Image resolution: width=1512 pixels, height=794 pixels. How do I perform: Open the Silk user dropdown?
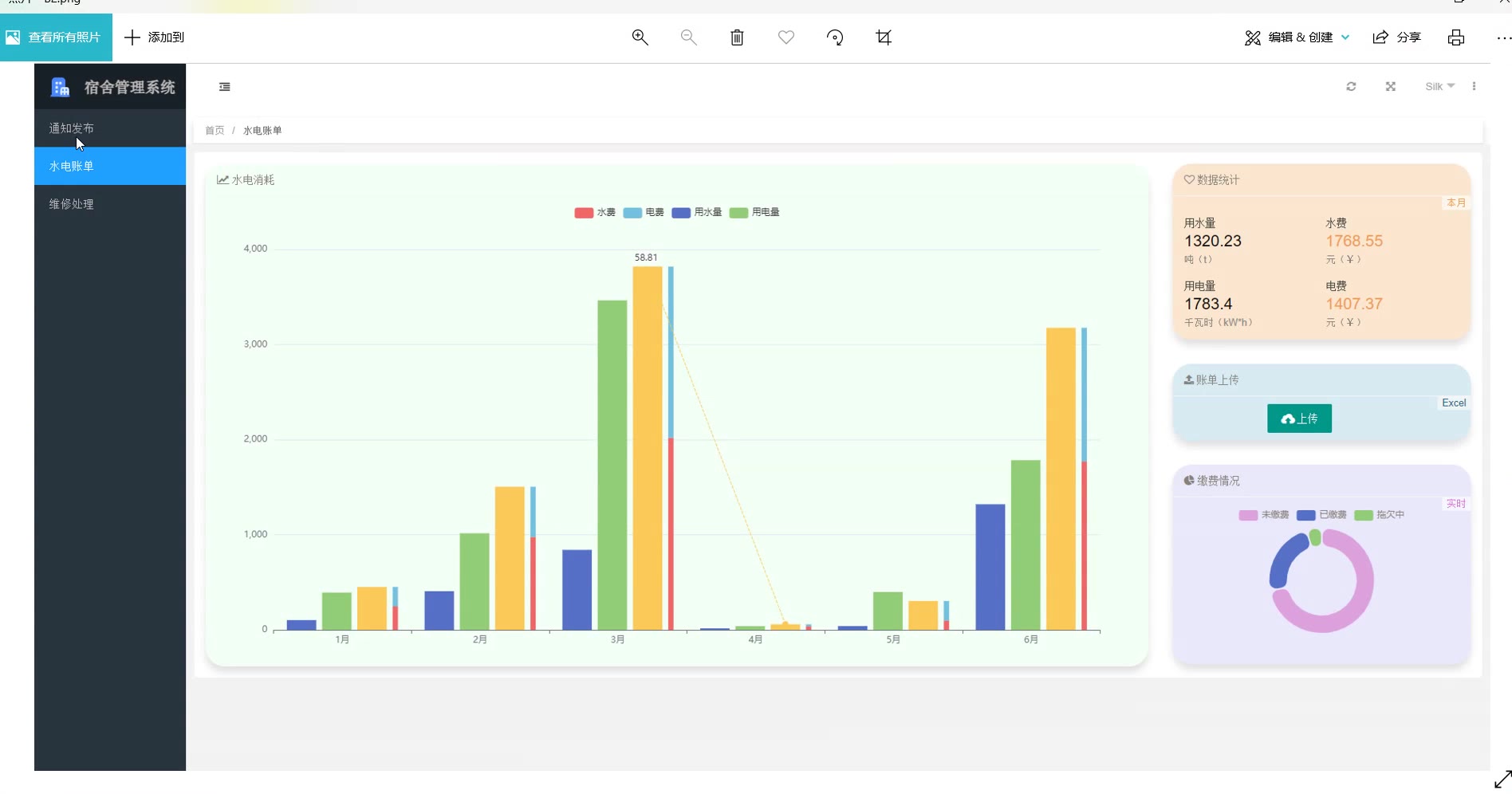pyautogui.click(x=1439, y=86)
